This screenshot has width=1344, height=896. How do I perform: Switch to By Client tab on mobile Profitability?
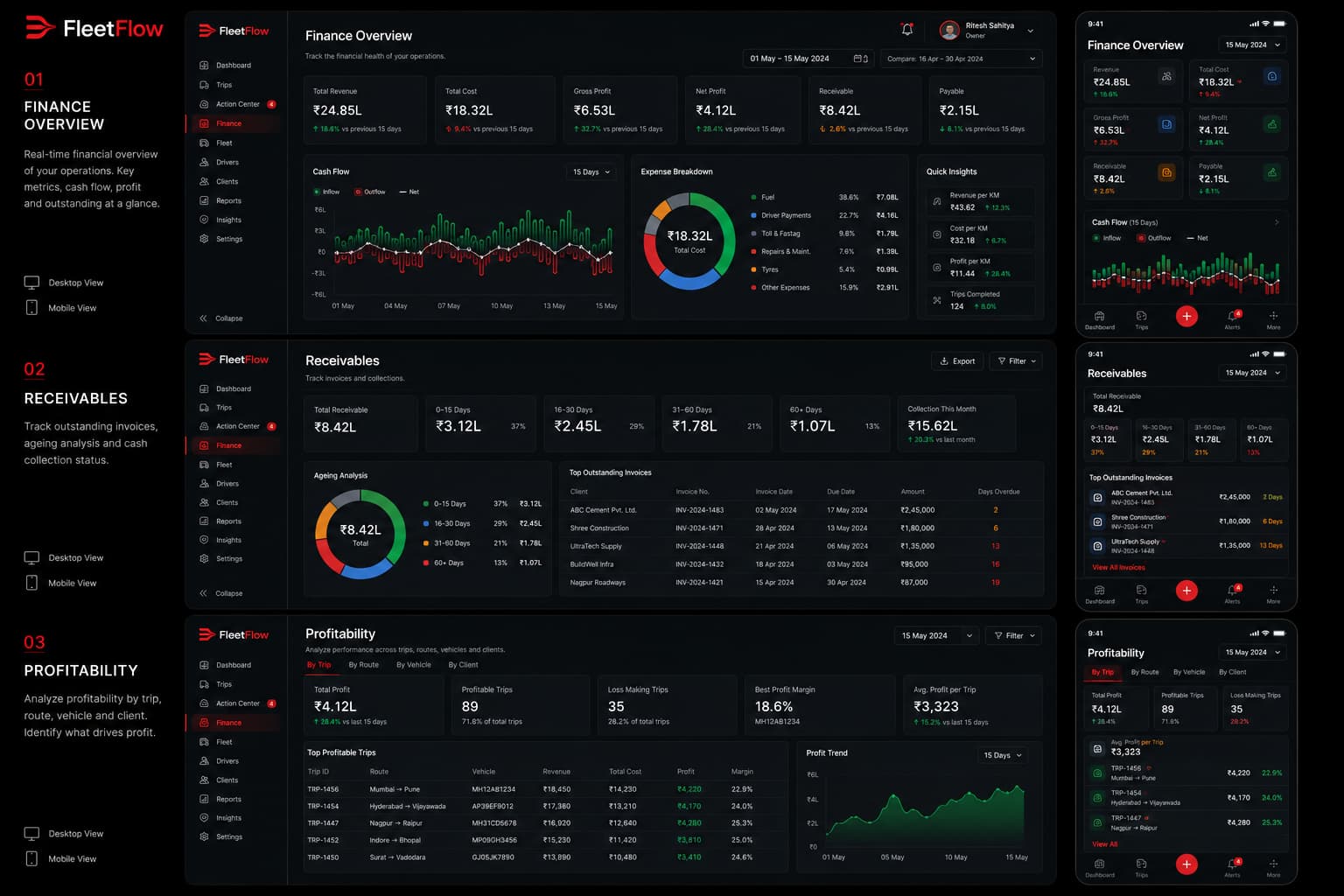pyautogui.click(x=1232, y=672)
